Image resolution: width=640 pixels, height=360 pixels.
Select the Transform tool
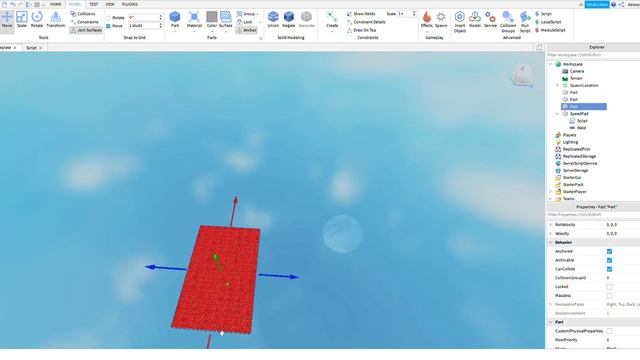pyautogui.click(x=56, y=20)
